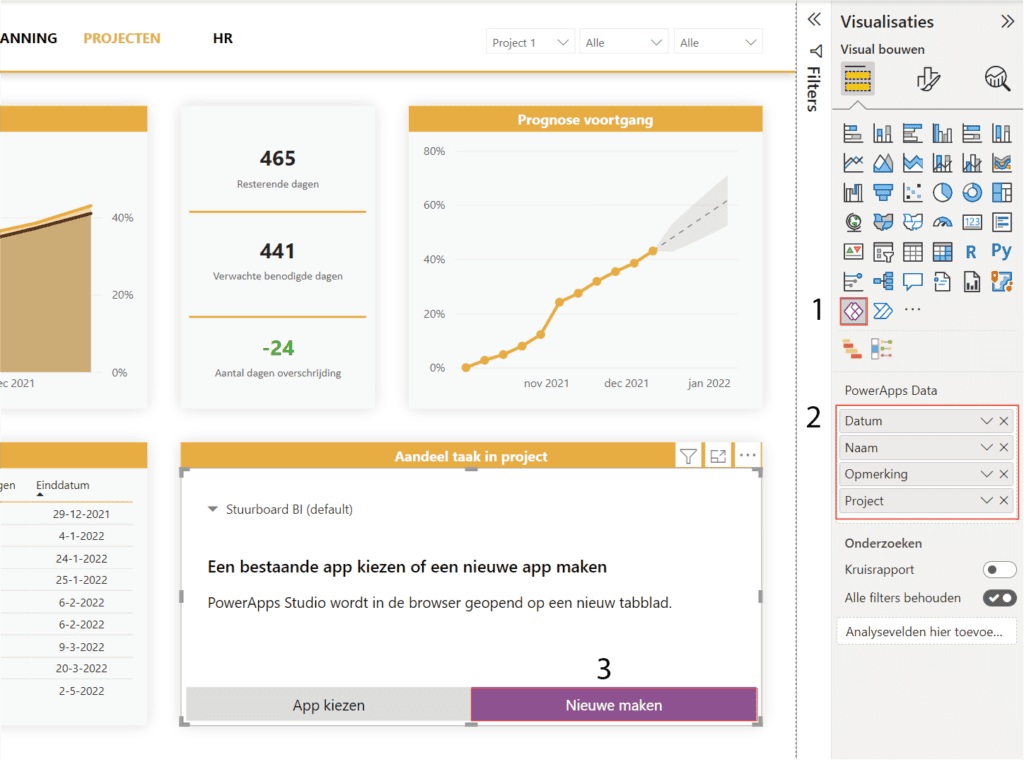The width and height of the screenshot is (1024, 760).
Task: Select the ribbon chart visual
Action: tap(1001, 163)
